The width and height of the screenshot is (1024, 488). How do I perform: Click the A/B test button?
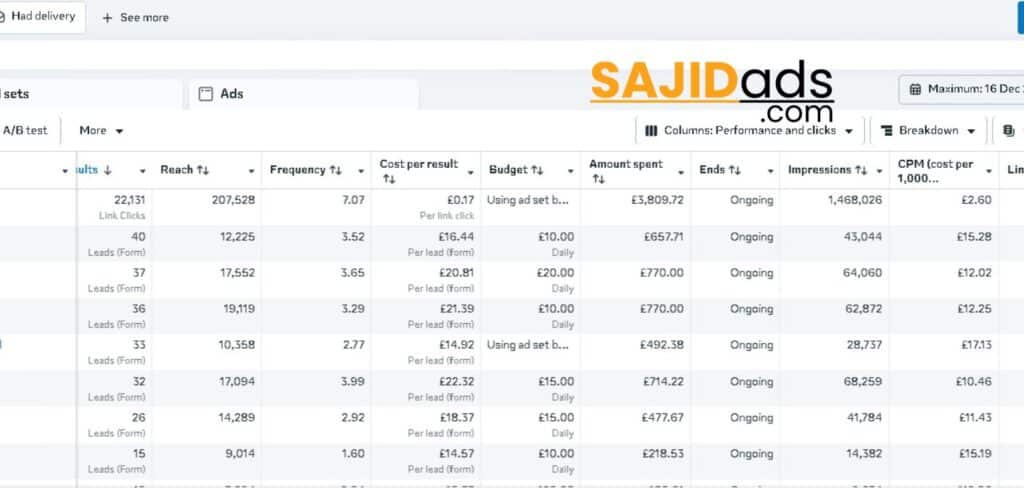[25, 130]
